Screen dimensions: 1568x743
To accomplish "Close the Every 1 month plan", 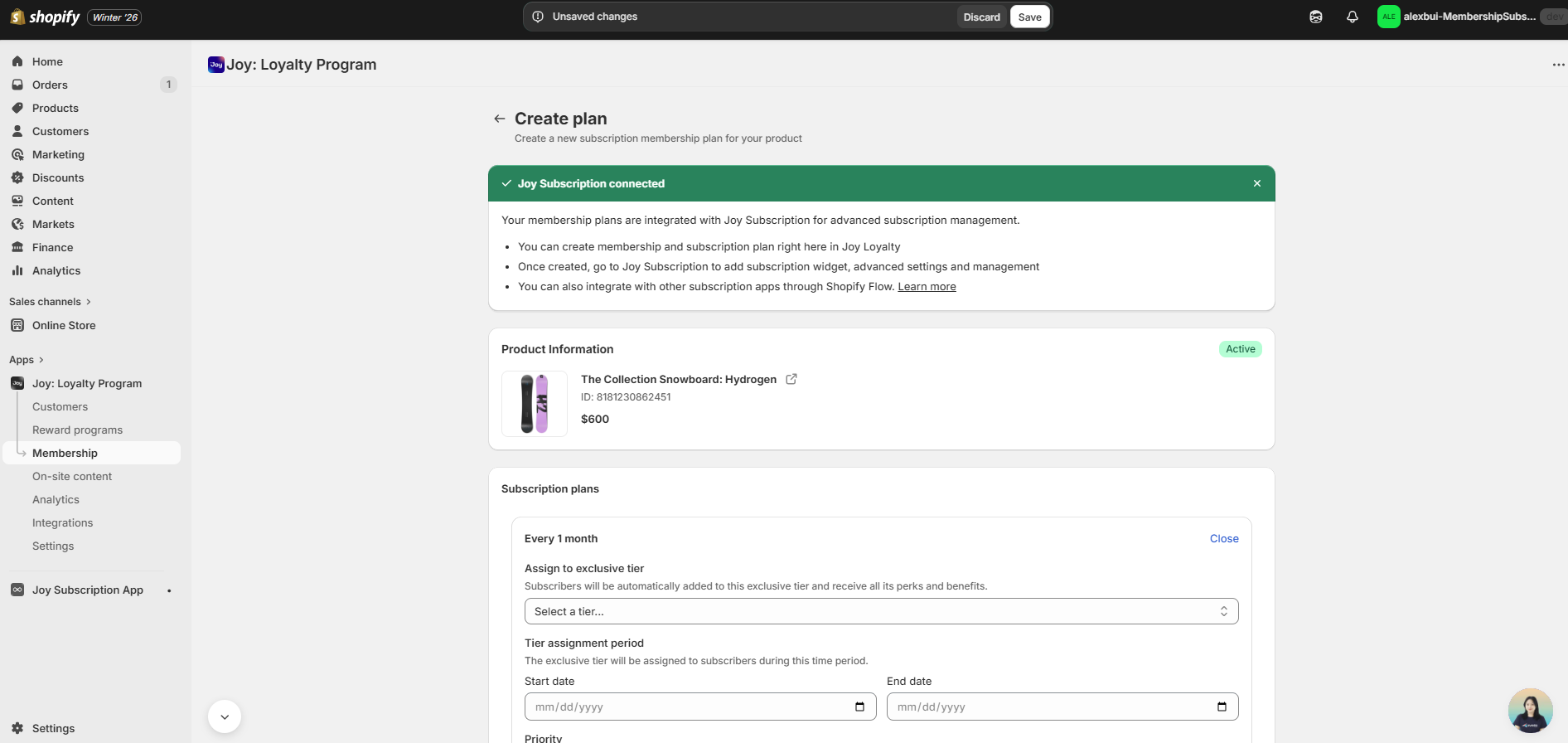I will point(1223,538).
